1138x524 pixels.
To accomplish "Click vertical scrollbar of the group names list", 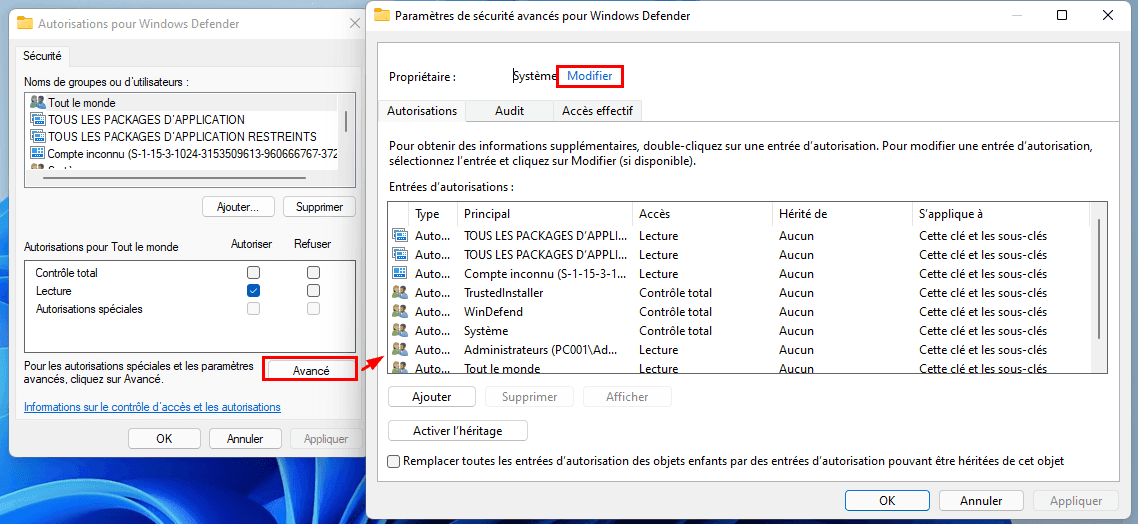I will coord(346,122).
